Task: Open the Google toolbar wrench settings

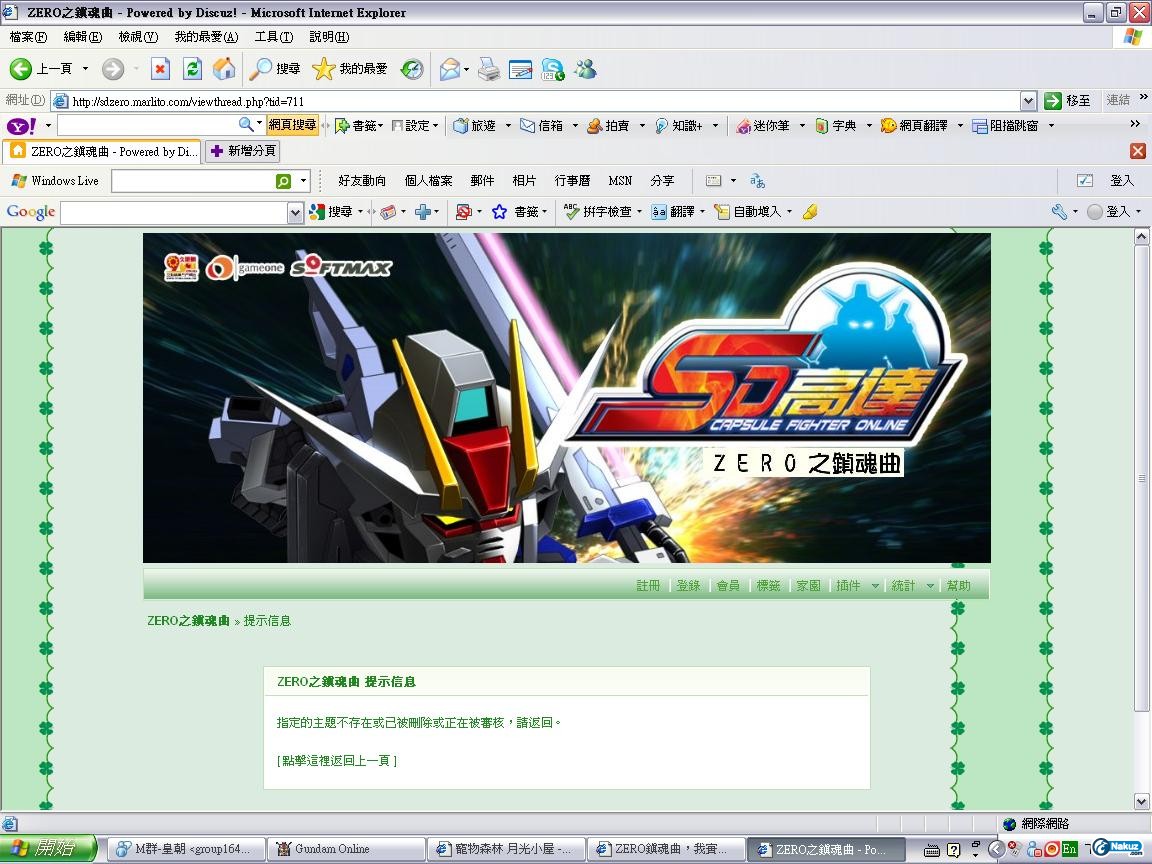Action: pyautogui.click(x=1060, y=212)
